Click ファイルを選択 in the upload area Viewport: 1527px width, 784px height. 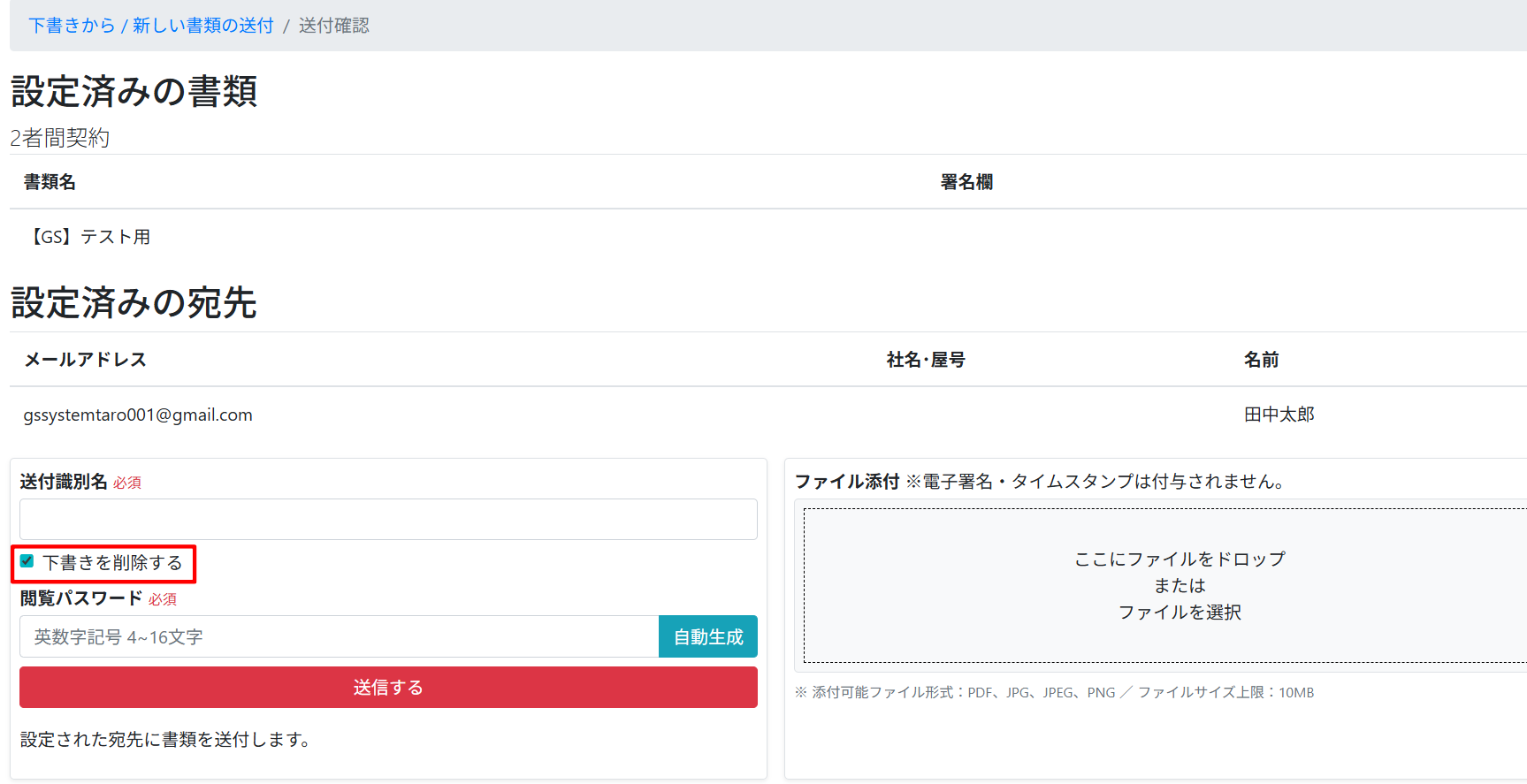[1179, 613]
